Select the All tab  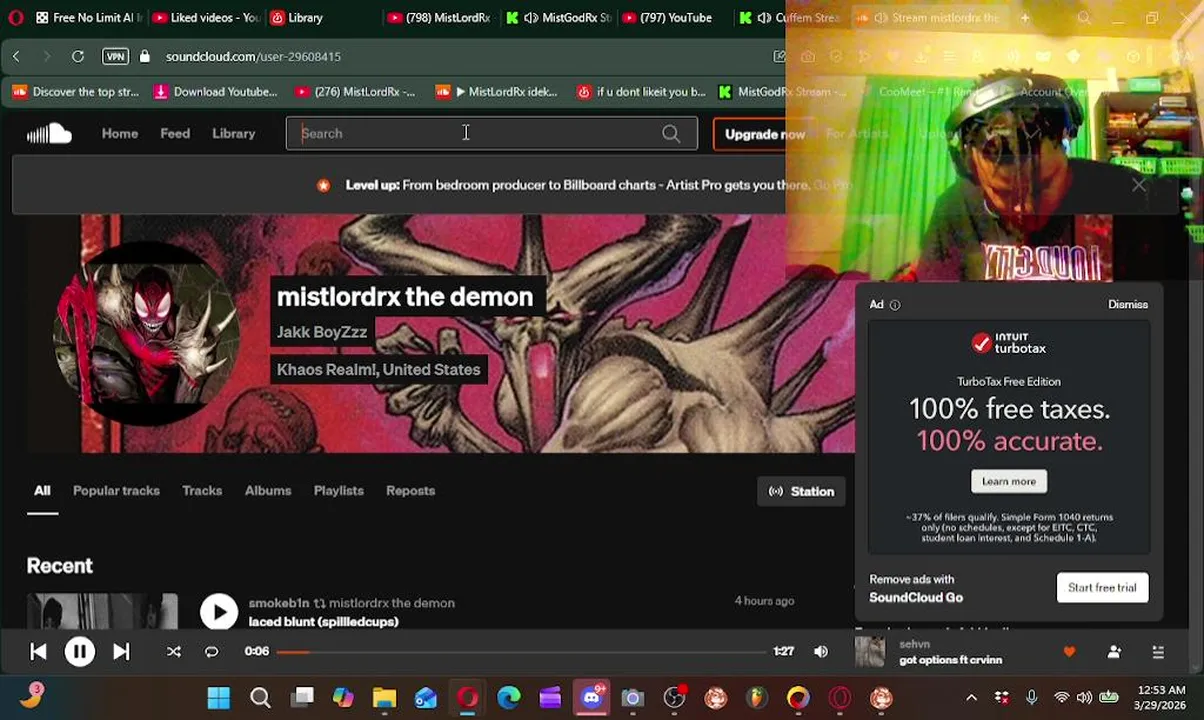42,491
